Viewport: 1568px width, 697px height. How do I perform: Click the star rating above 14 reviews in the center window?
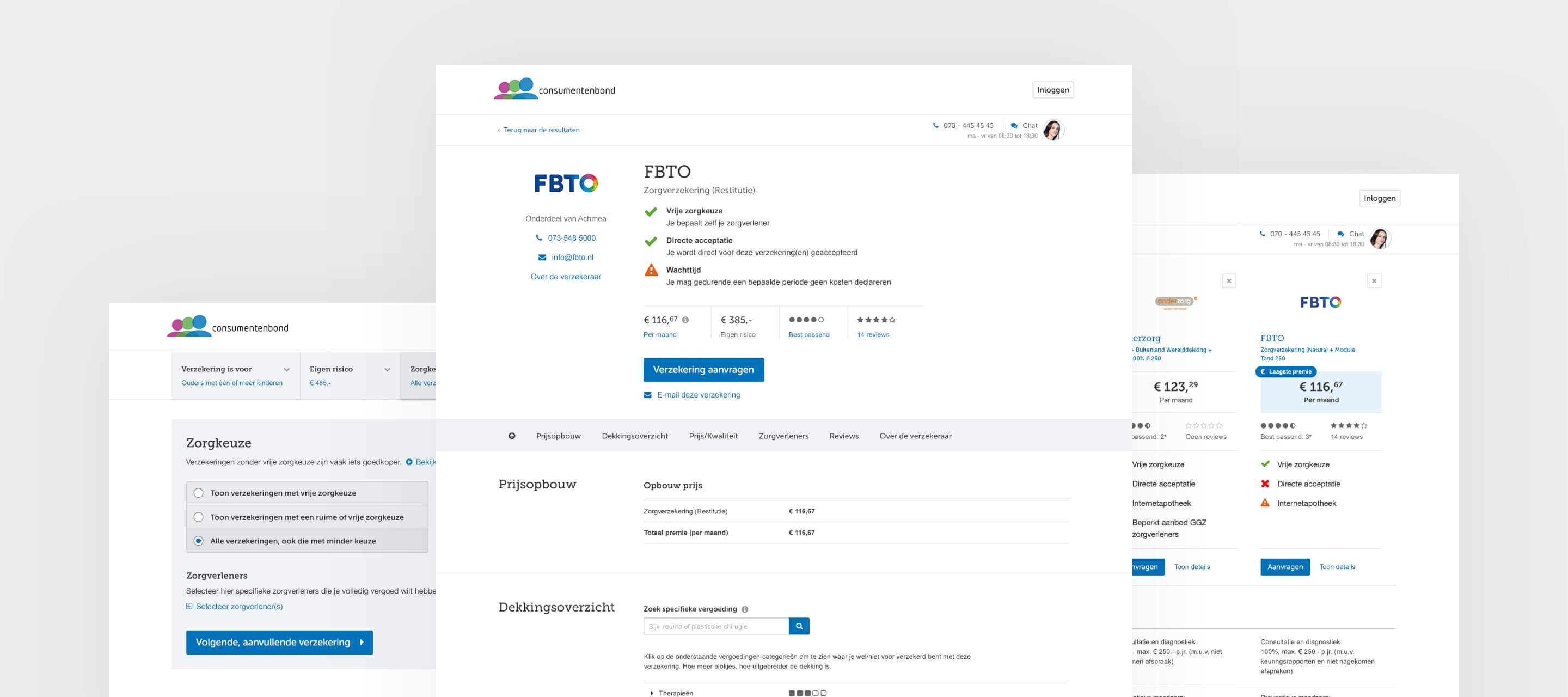tap(876, 320)
